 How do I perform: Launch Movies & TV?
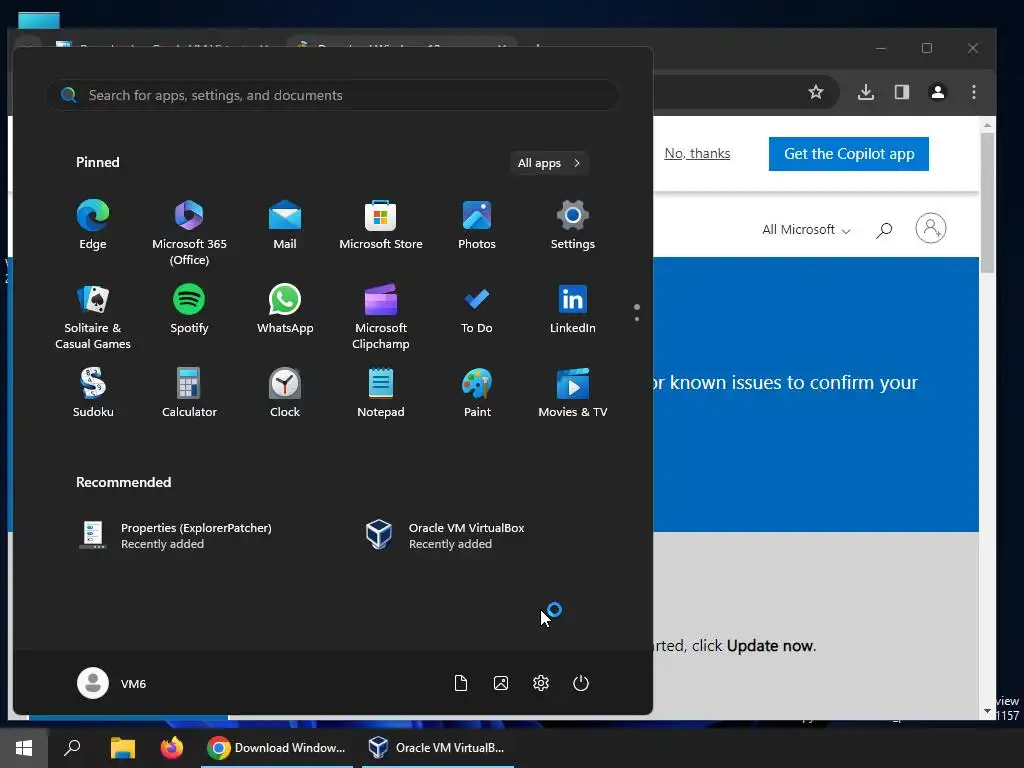pyautogui.click(x=573, y=393)
